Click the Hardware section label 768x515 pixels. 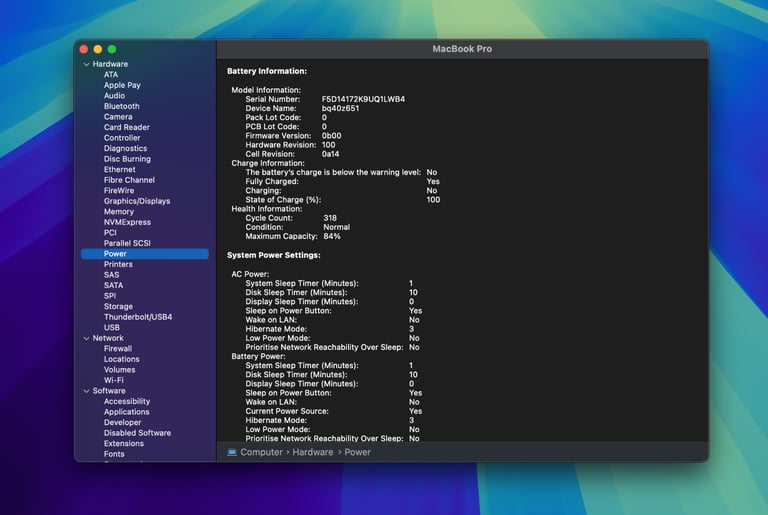[110, 64]
